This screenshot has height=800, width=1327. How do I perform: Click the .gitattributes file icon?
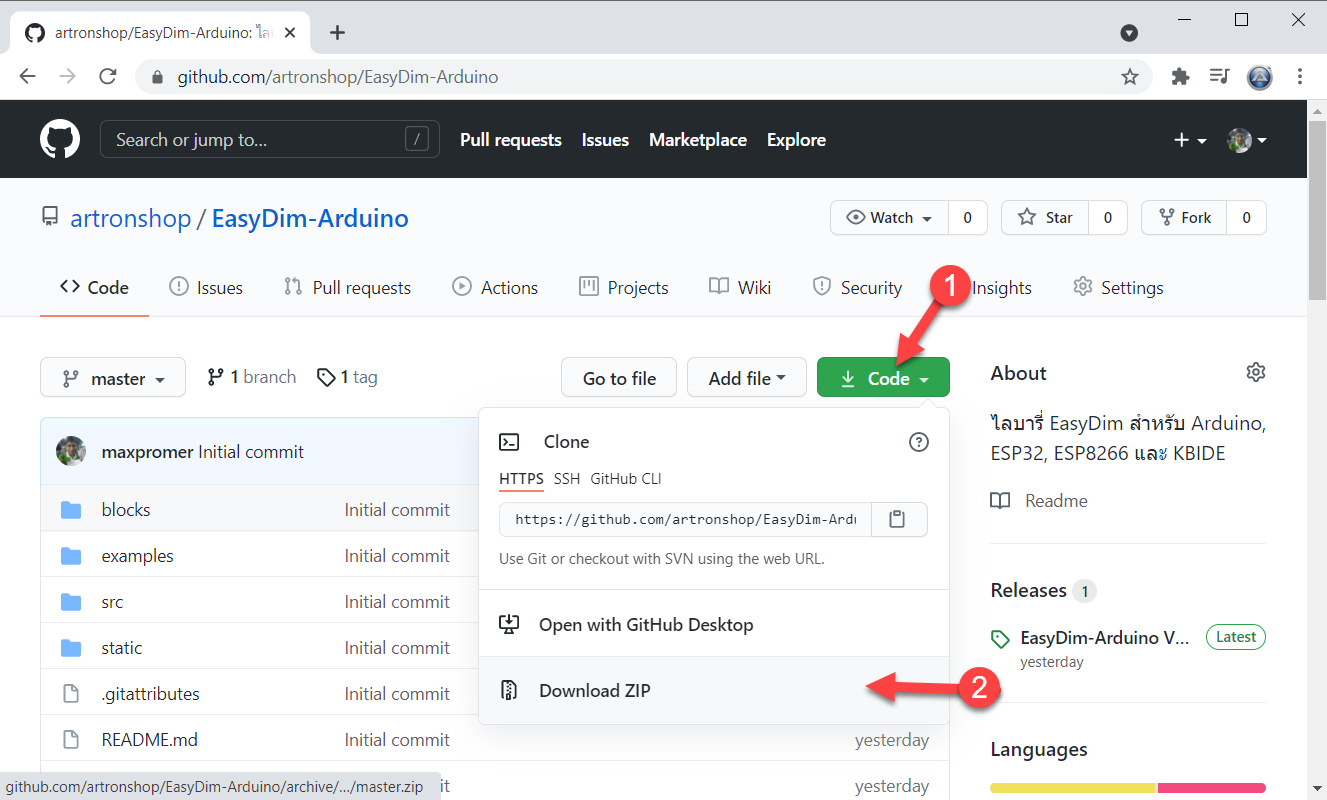[x=71, y=694]
